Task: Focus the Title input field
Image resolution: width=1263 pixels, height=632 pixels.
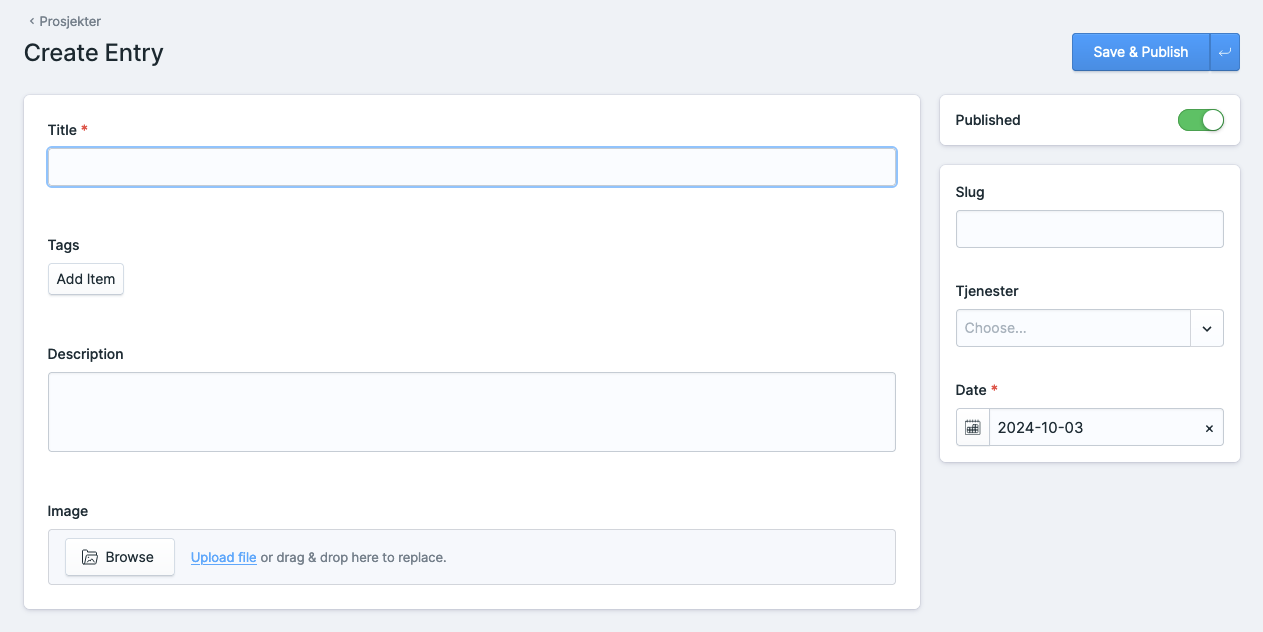Action: tap(471, 167)
